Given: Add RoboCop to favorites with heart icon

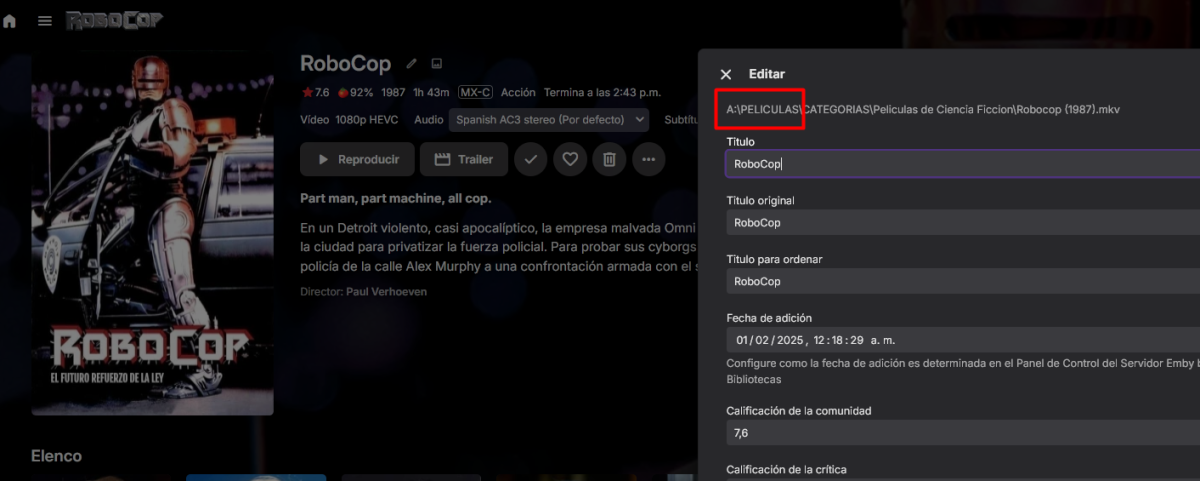Looking at the screenshot, I should click(x=570, y=159).
